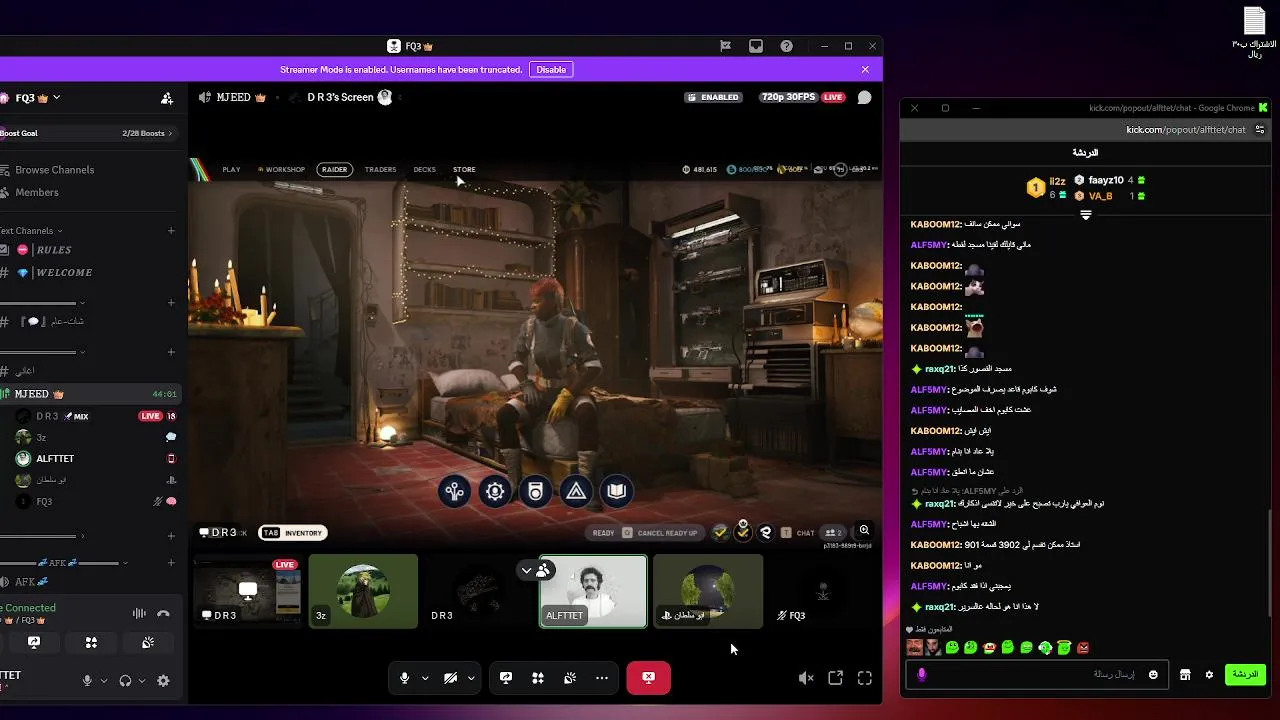Open Kick chat shop icon
Image resolution: width=1280 pixels, height=720 pixels.
point(1185,675)
